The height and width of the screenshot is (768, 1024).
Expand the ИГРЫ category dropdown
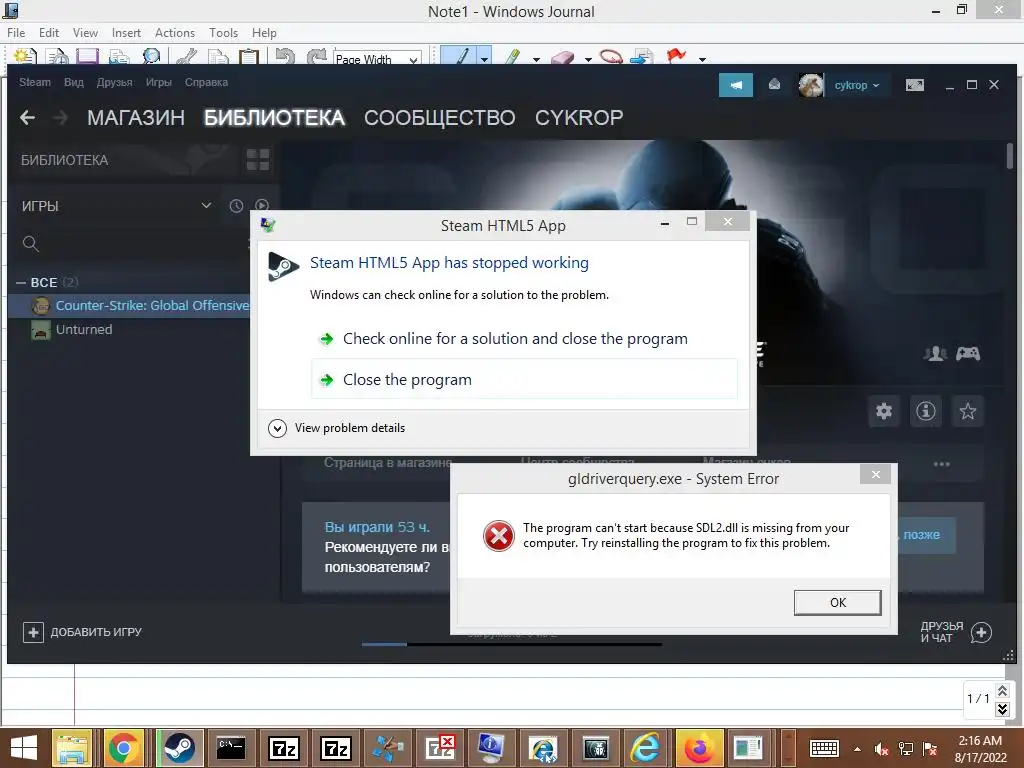pos(206,205)
